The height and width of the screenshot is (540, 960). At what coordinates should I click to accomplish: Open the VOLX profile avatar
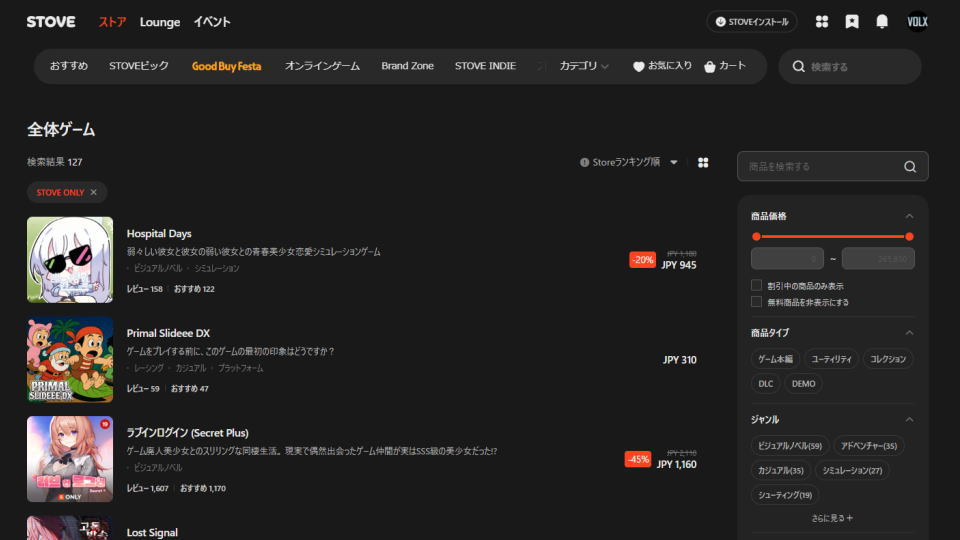click(917, 22)
